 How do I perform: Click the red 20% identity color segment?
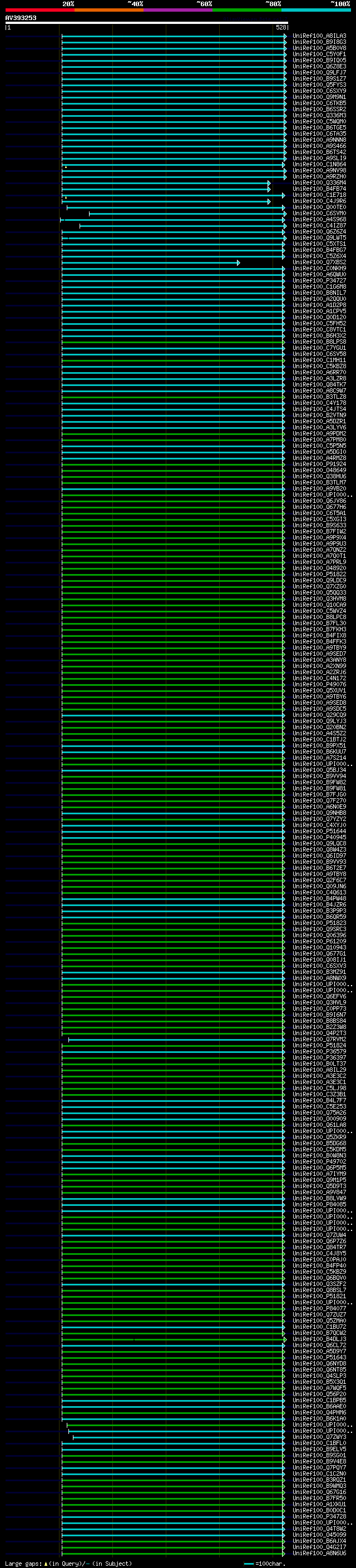tap(39, 11)
